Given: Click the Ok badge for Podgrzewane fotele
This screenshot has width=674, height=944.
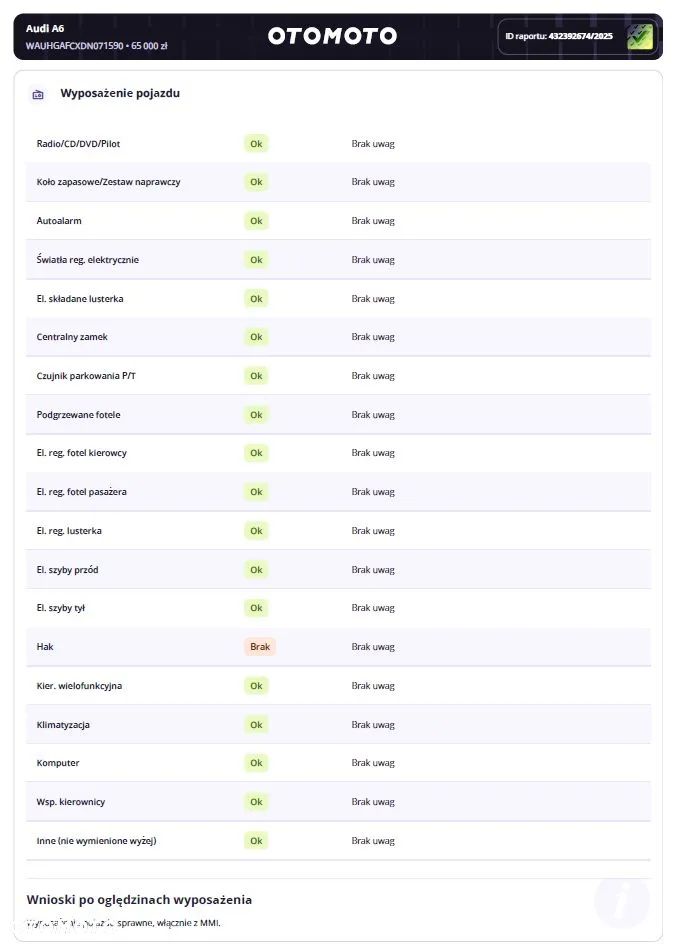Looking at the screenshot, I should (256, 415).
